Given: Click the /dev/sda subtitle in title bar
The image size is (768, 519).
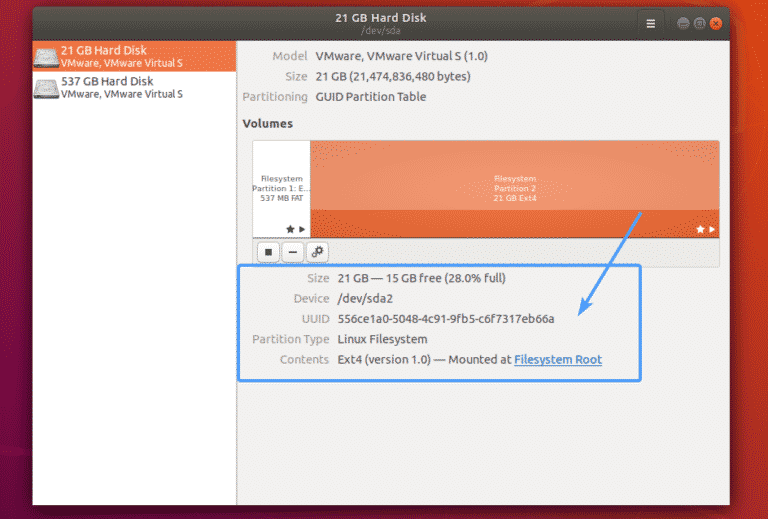Looking at the screenshot, I should (381, 31).
